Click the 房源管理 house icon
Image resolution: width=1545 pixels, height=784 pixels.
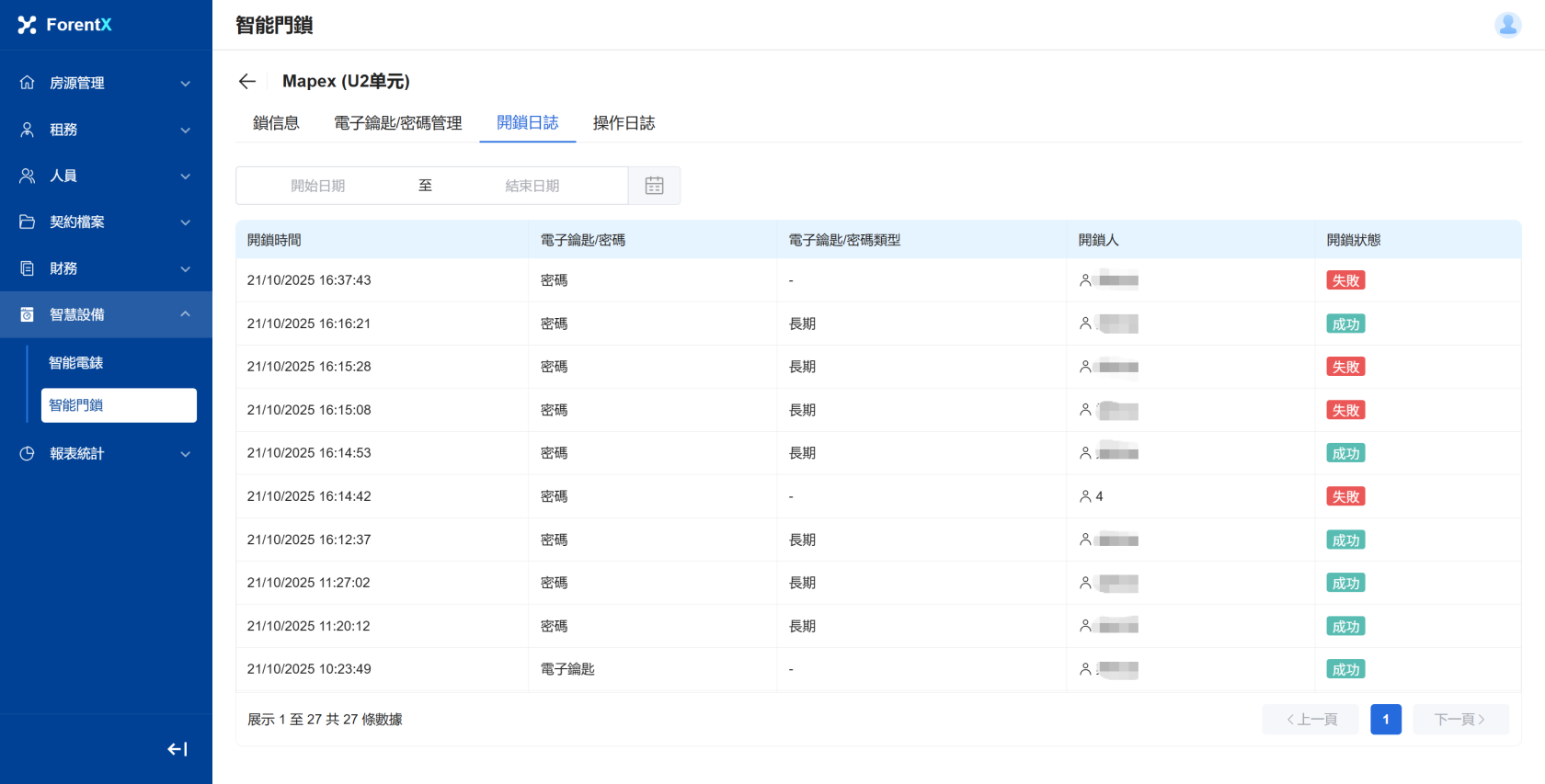28,83
